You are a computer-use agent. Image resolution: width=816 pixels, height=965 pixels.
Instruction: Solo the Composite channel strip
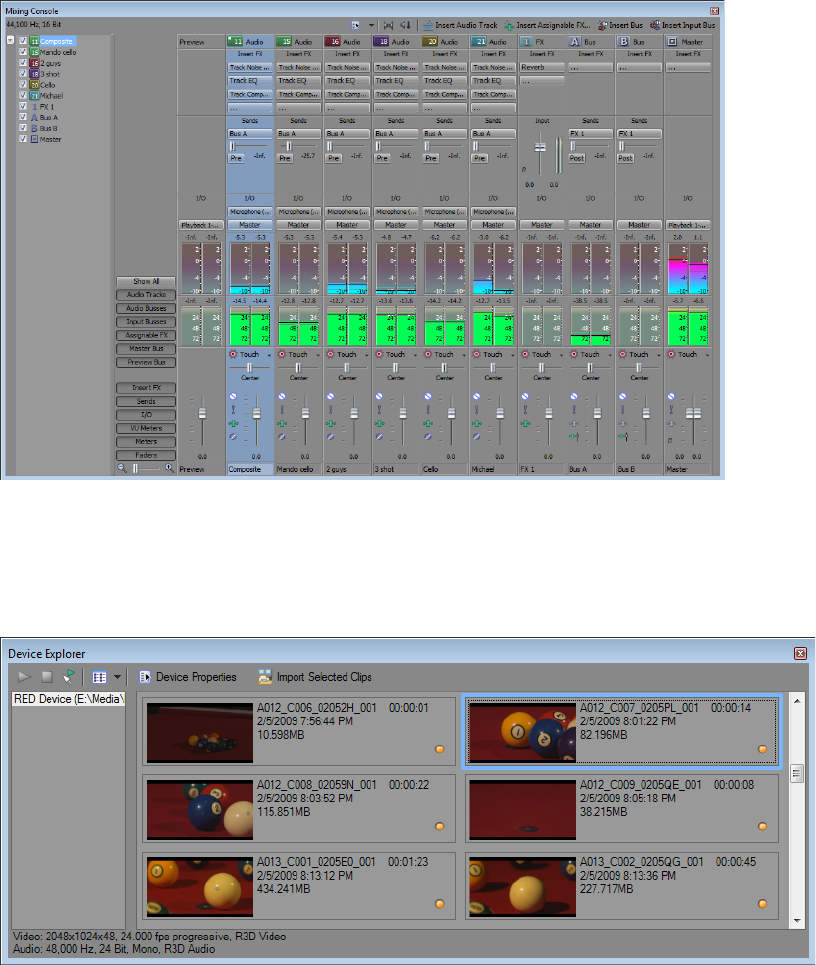pos(233,410)
